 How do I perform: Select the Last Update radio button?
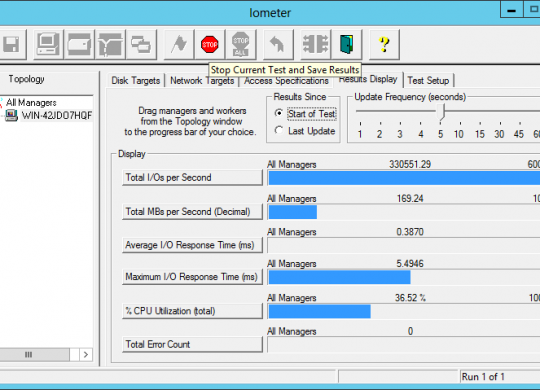coord(279,131)
